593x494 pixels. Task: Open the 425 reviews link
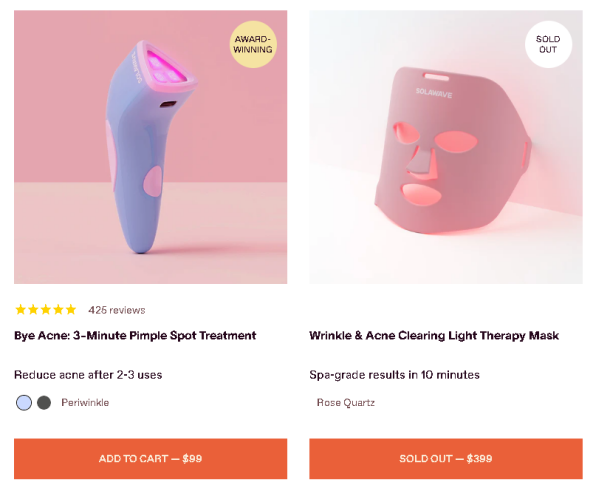click(x=116, y=310)
